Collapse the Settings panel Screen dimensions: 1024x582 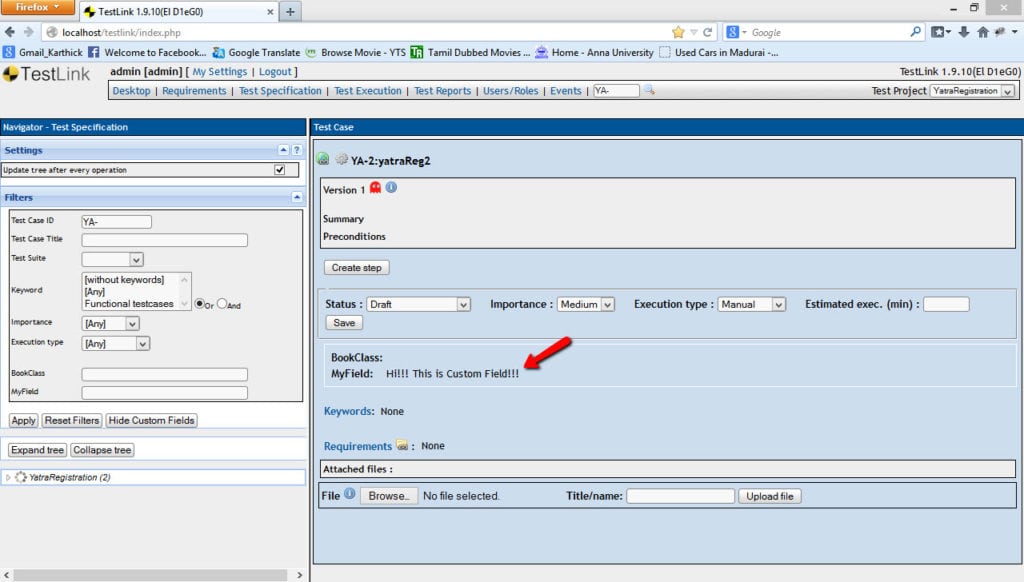[283, 150]
